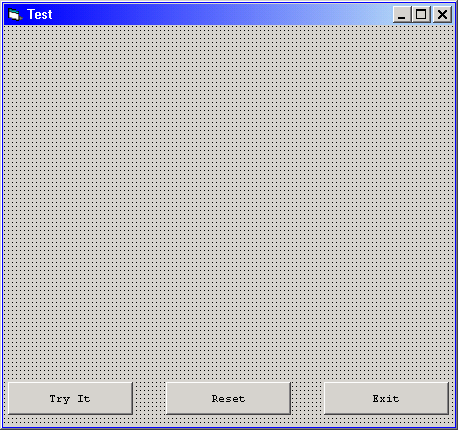Click the bottom-right window corner
Viewport: 458px width, 430px height.
coord(456,428)
